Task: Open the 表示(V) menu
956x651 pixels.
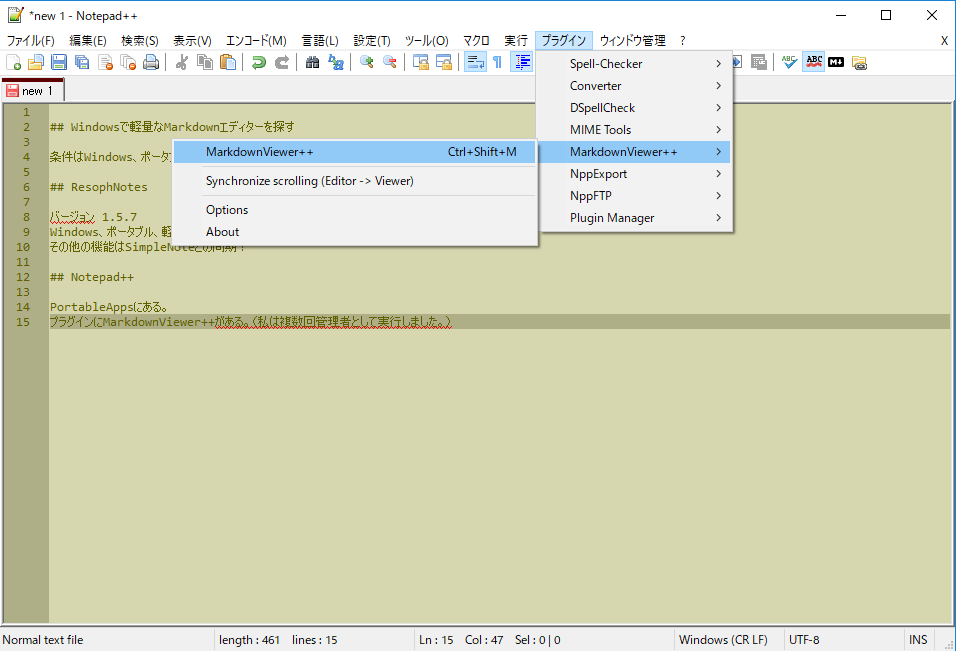Action: [192, 40]
